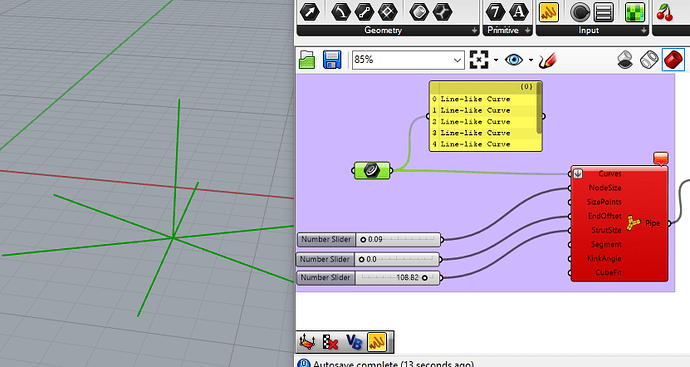Image resolution: width=690 pixels, height=367 pixels.
Task: Click the Zoom Extents icon
Action: point(479,59)
